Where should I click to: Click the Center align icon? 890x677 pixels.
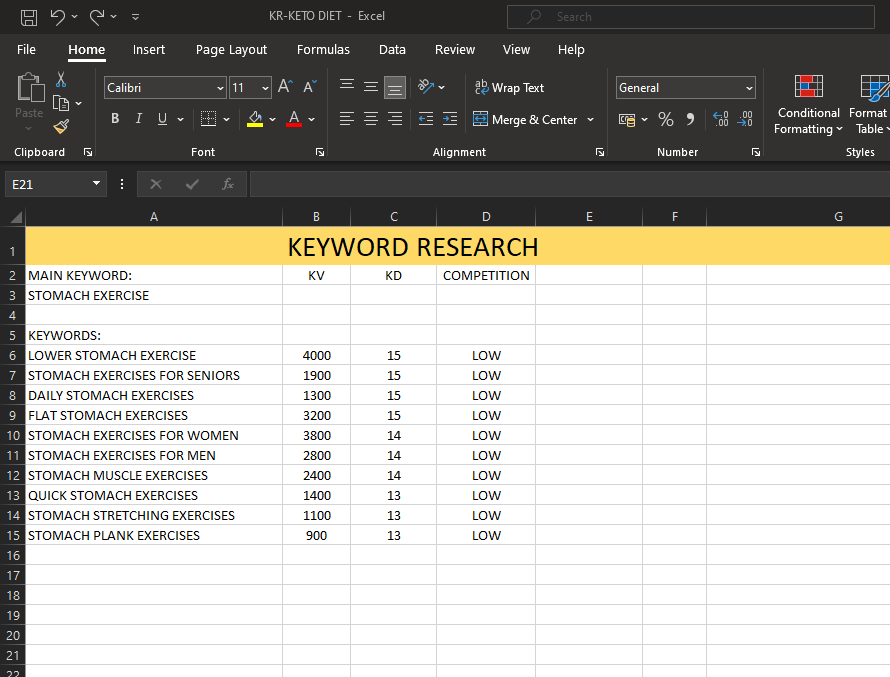(x=371, y=119)
